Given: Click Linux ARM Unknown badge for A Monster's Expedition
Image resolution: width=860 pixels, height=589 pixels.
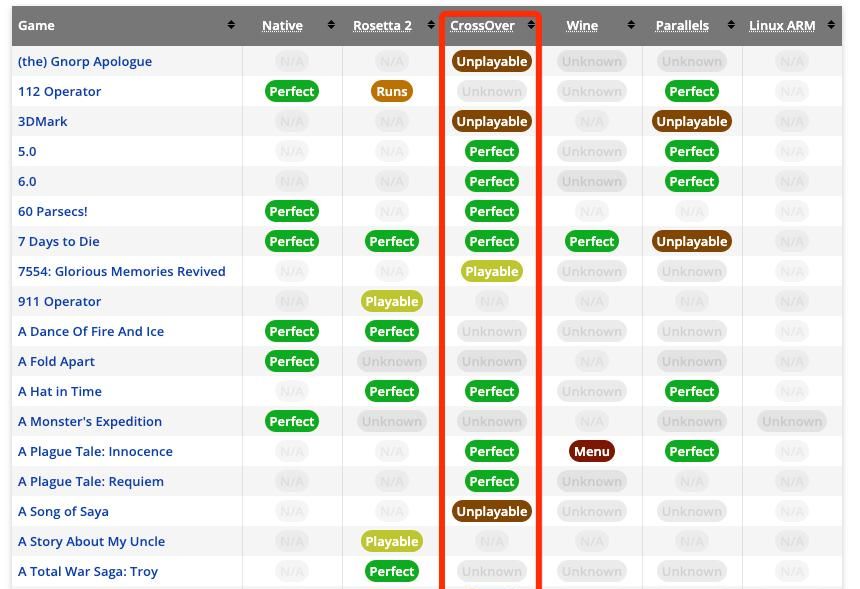Looking at the screenshot, I should [792, 421].
